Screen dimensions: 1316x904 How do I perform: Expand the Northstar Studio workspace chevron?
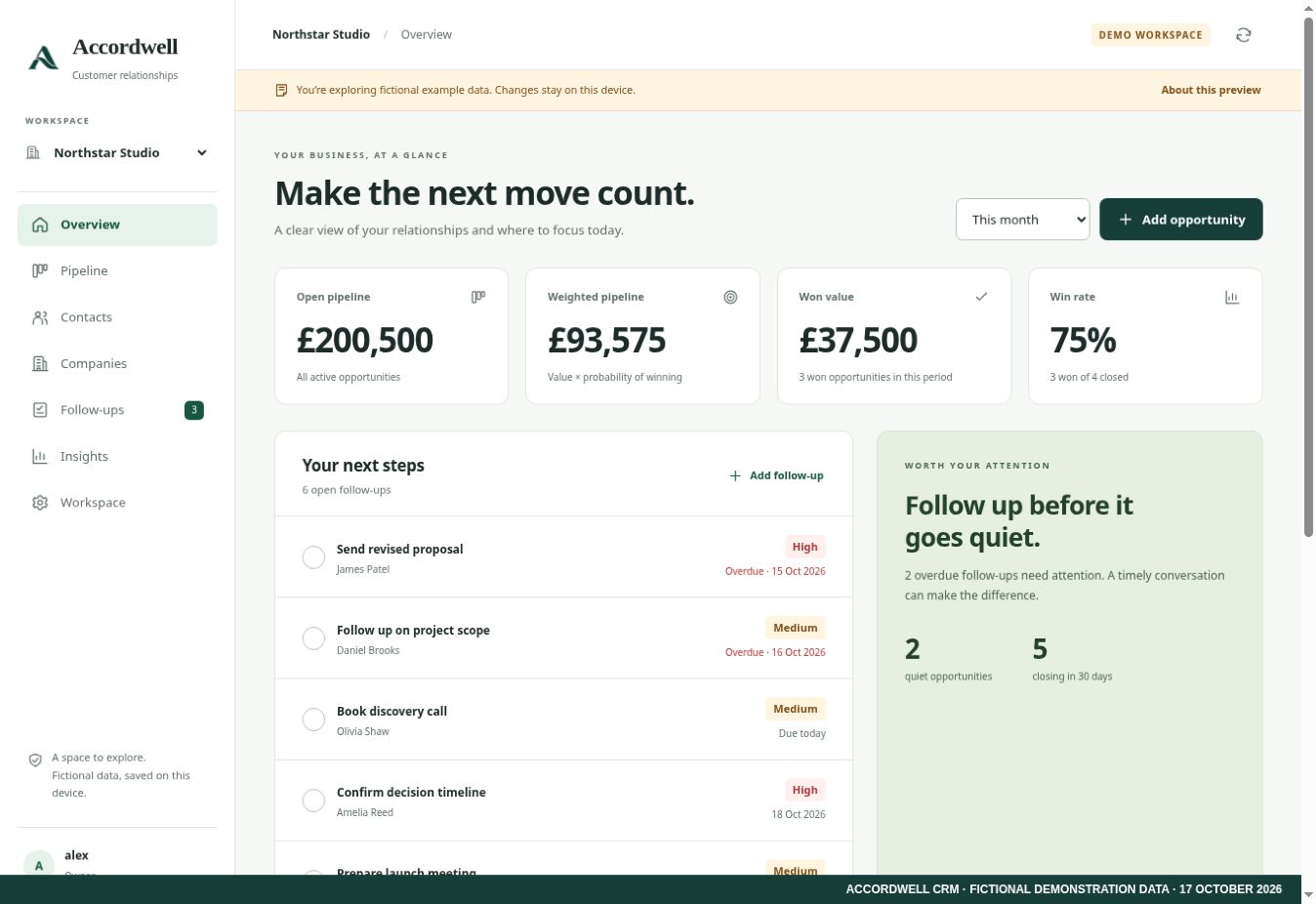coord(202,152)
